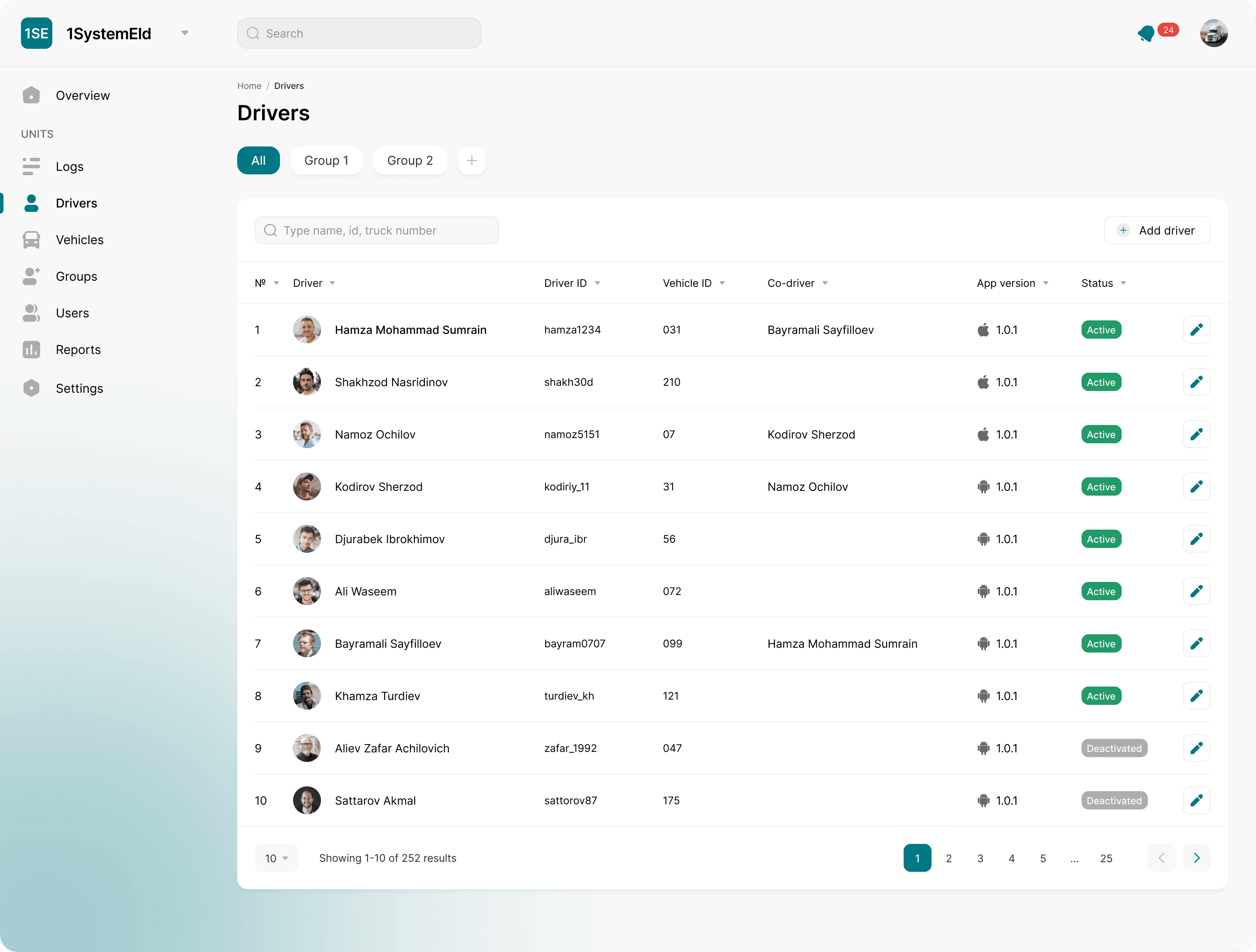
Task: Expand the 1SystemEld company dropdown arrow
Action: pos(184,33)
